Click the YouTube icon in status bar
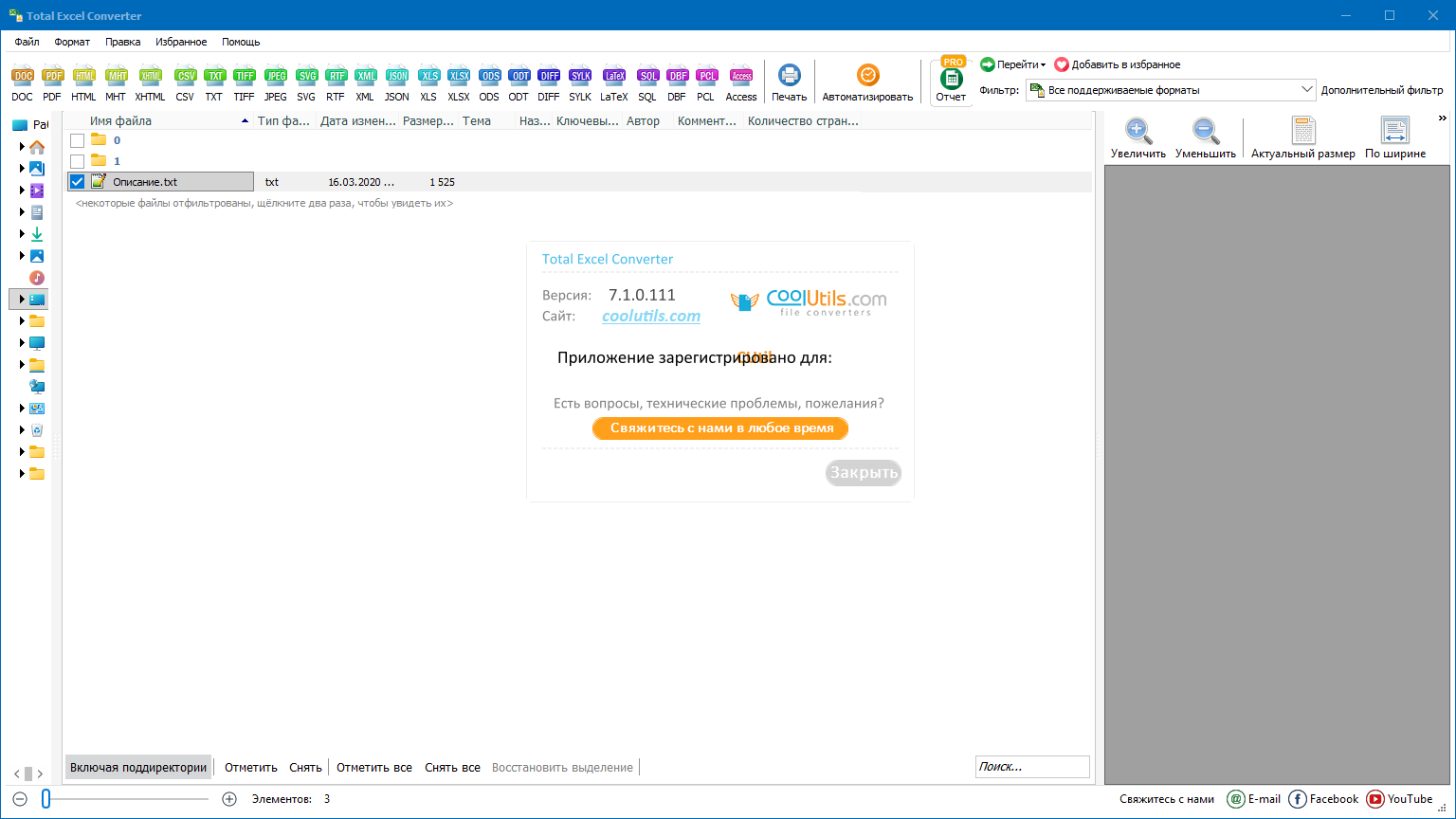The height and width of the screenshot is (819, 1456). [x=1375, y=799]
